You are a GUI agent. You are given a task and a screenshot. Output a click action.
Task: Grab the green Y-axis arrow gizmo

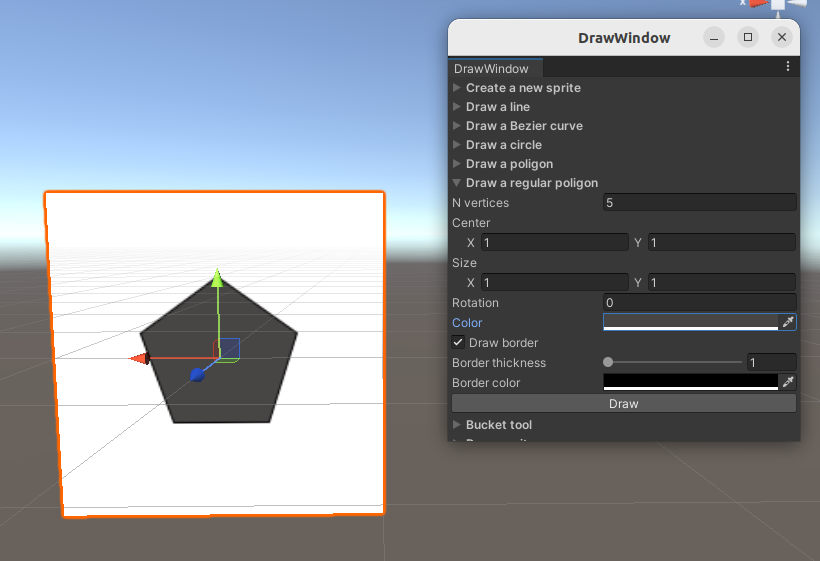(x=218, y=279)
